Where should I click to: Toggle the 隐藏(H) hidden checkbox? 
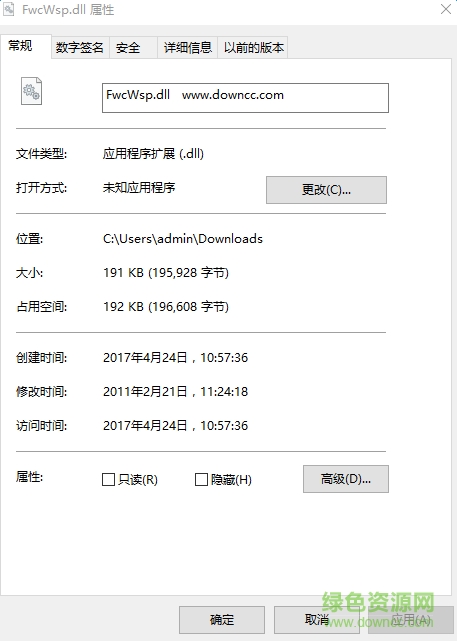tap(201, 479)
